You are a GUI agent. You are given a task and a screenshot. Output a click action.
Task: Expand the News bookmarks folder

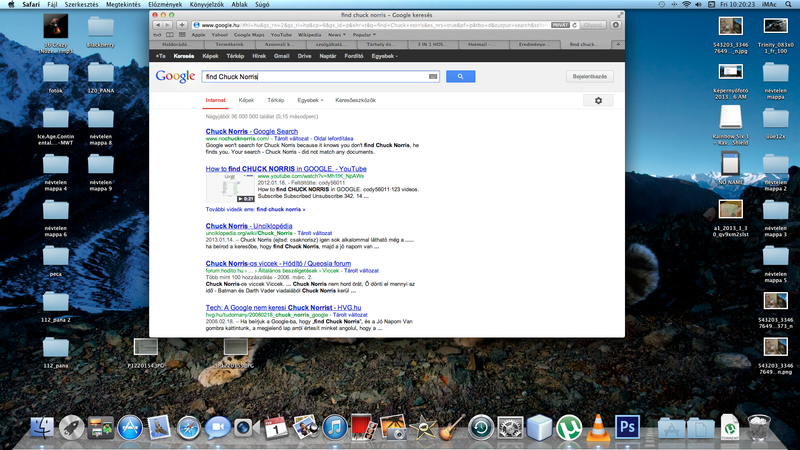coord(336,35)
